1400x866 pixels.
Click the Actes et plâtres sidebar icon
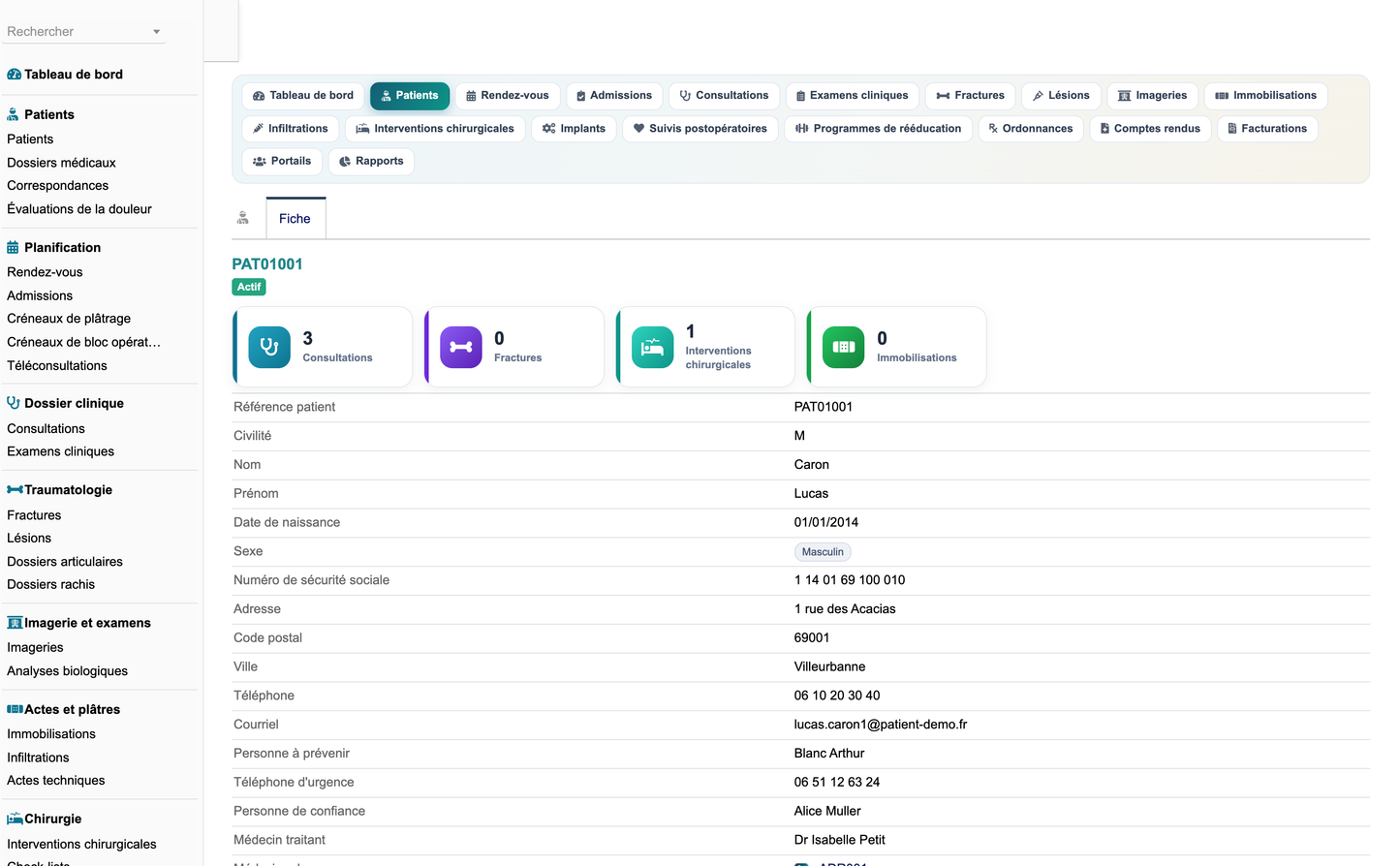15,709
